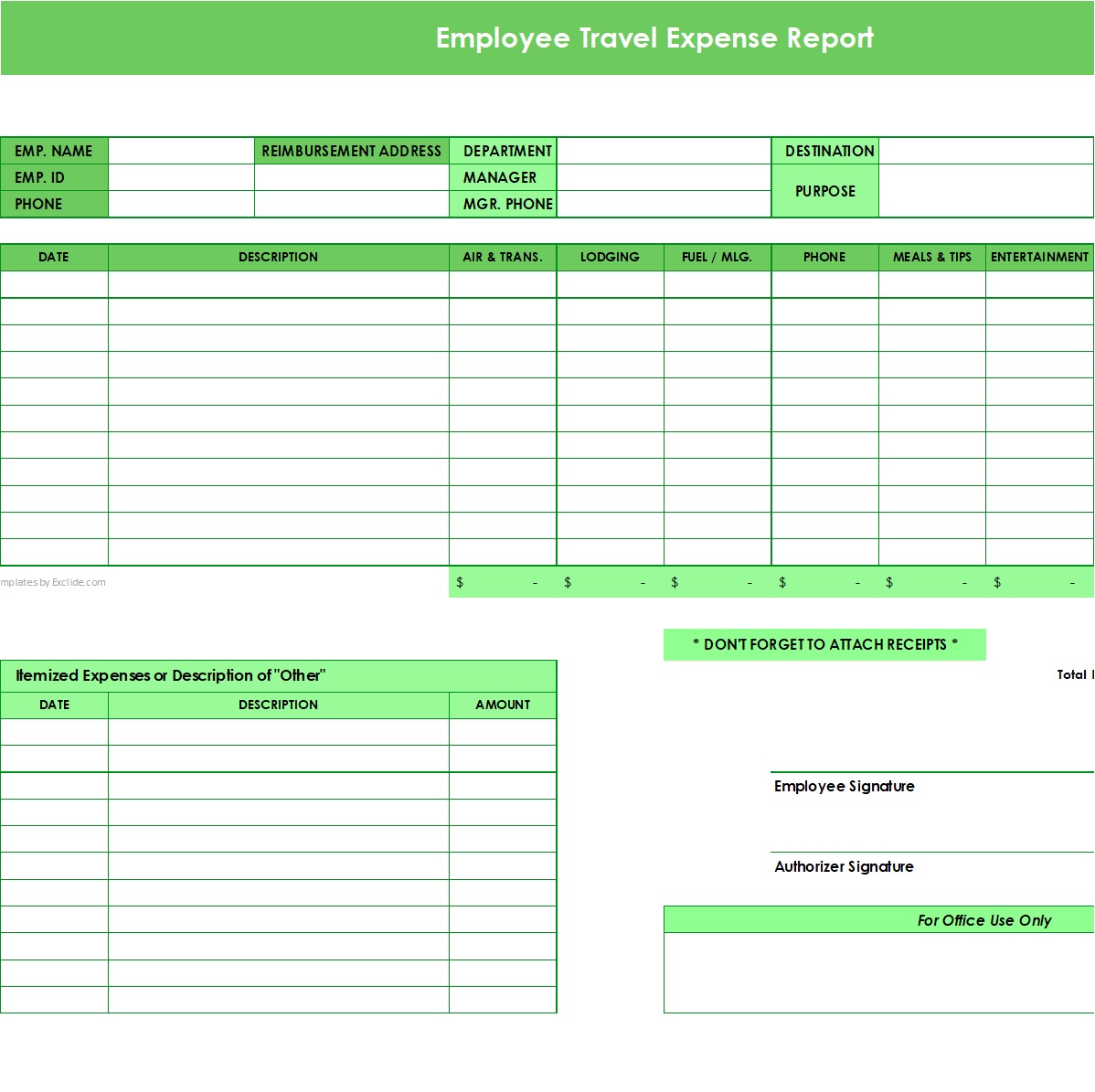This screenshot has height=1092, width=1095.
Task: Click the PURPOSE value cell
Action: 986,191
